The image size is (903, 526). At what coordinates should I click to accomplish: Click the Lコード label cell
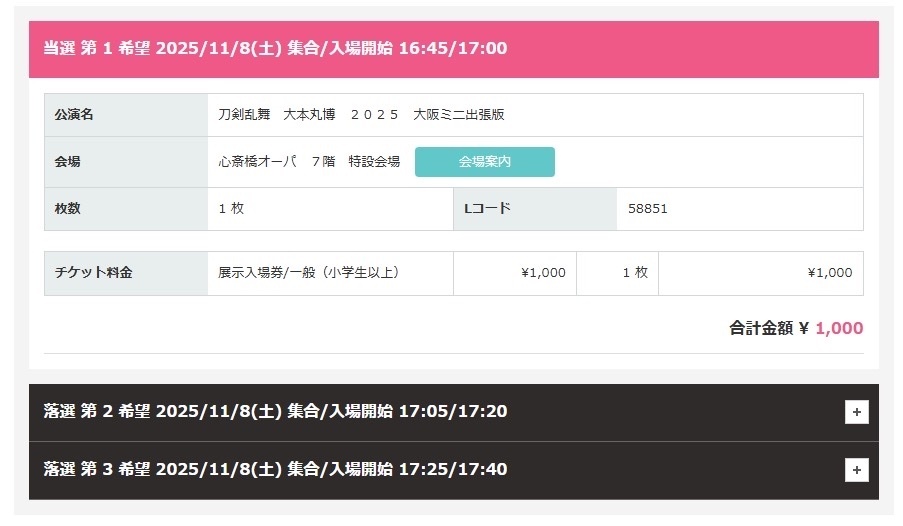(x=488, y=209)
